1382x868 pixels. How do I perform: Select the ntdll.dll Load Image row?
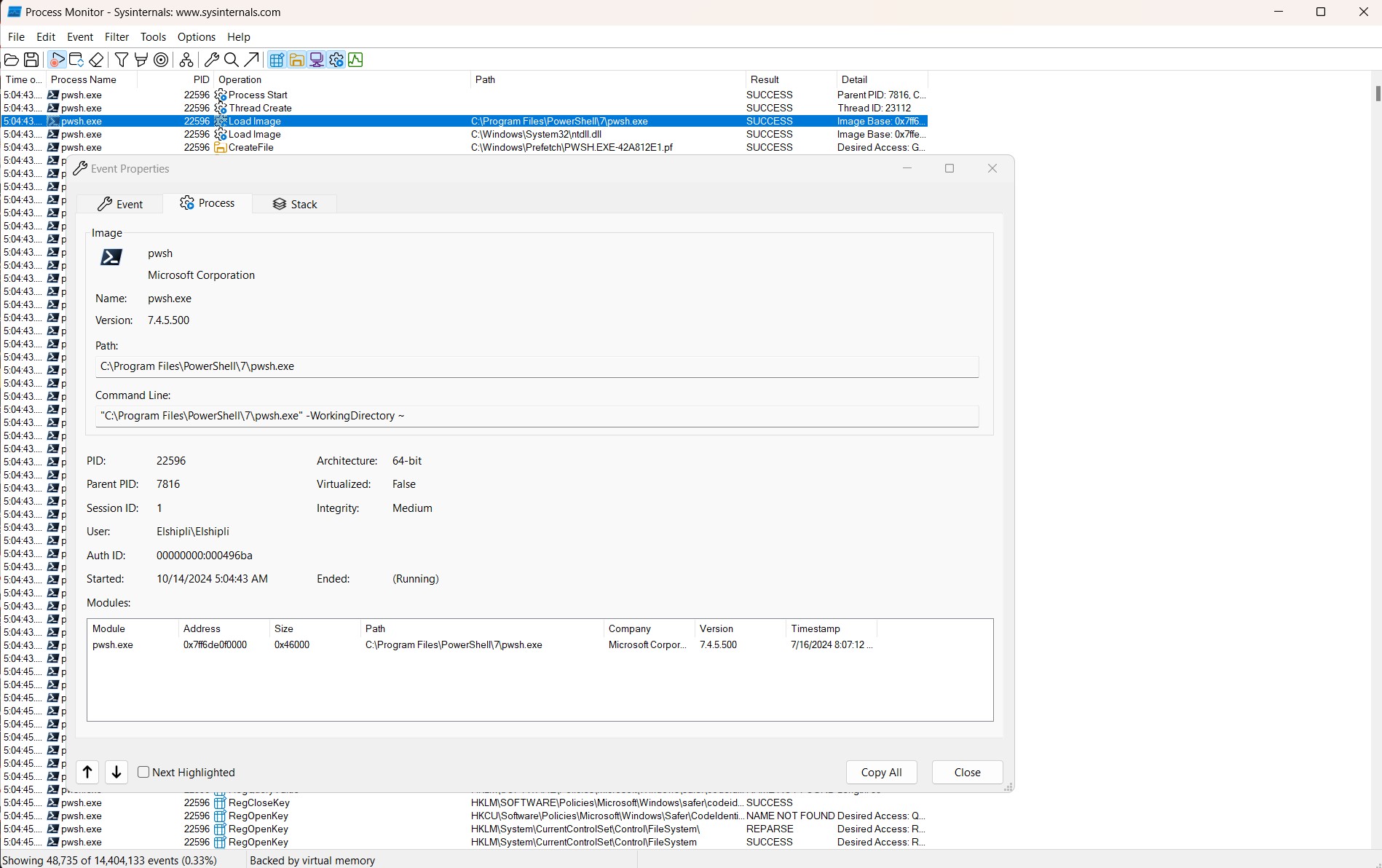(464, 134)
